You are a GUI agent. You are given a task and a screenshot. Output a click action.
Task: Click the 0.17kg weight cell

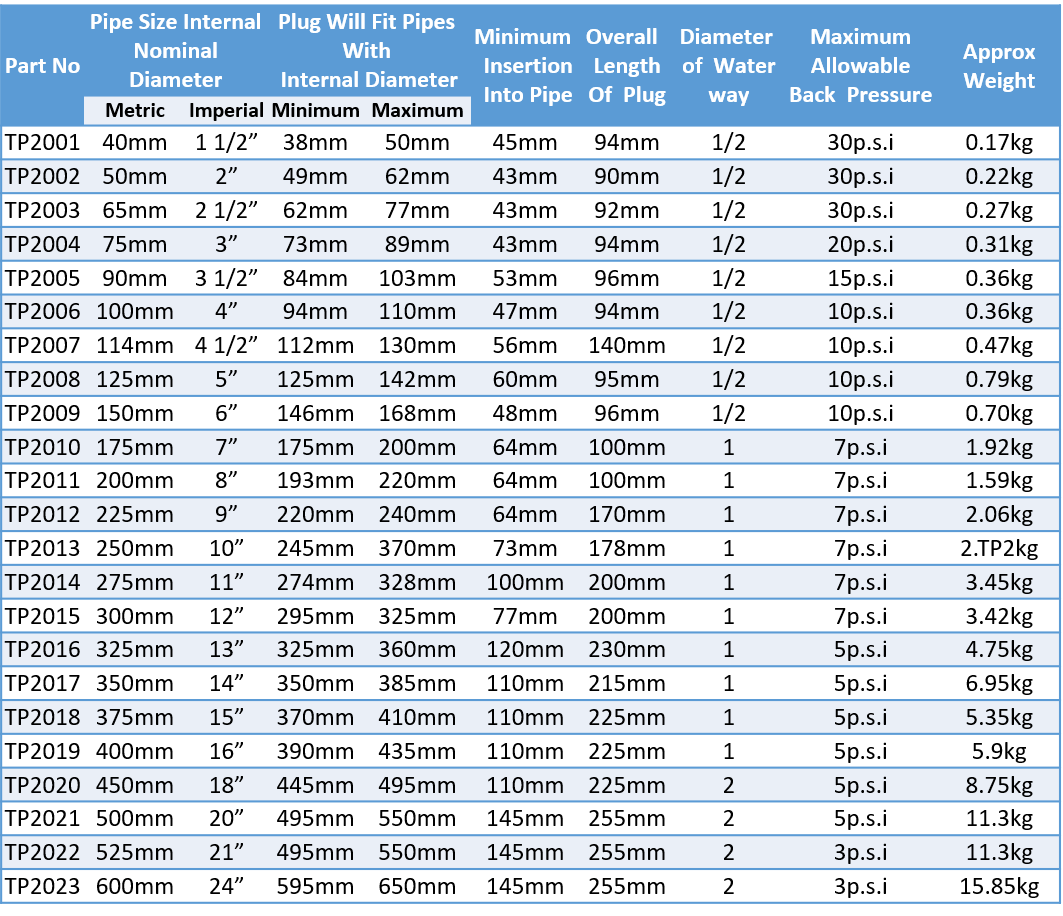click(x=999, y=142)
